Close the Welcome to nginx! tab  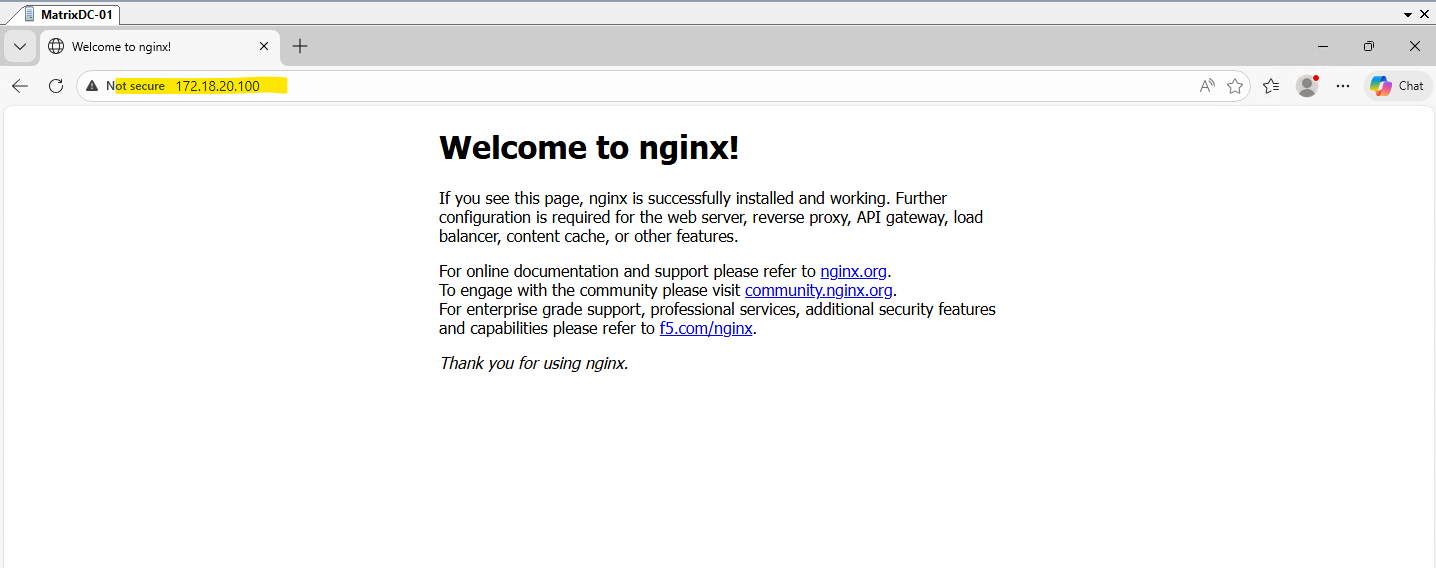[264, 46]
